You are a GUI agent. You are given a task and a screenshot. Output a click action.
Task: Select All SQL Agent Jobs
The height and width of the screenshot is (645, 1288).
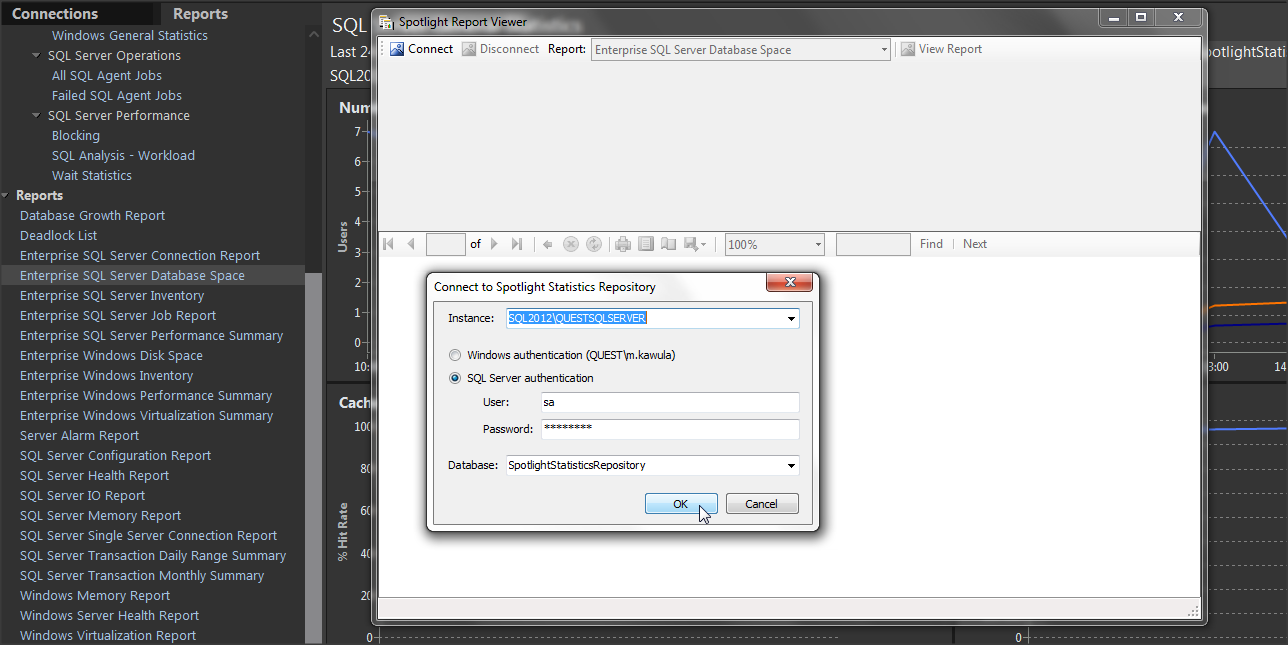(107, 75)
